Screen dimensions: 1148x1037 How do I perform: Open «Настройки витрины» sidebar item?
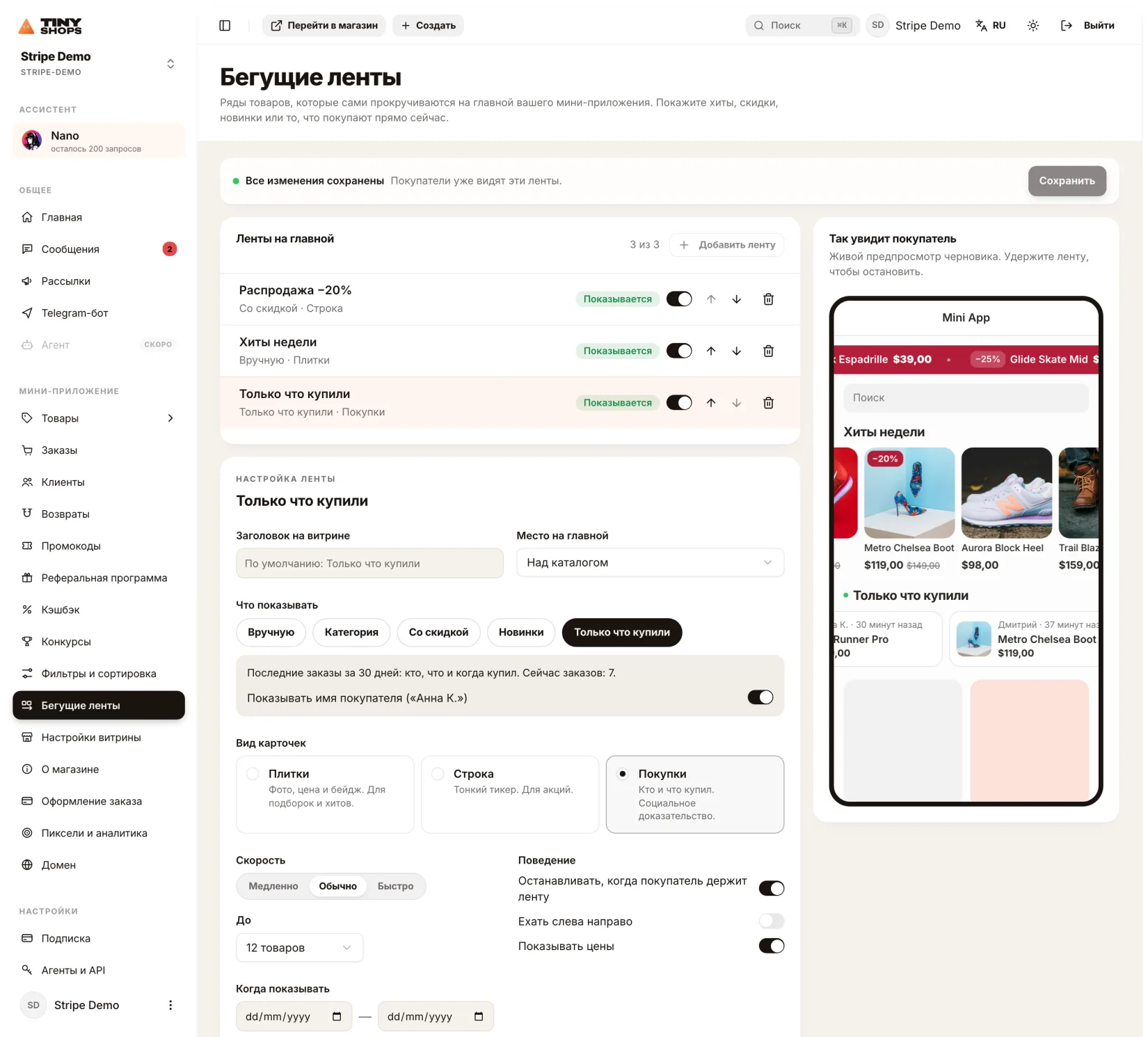click(99, 737)
